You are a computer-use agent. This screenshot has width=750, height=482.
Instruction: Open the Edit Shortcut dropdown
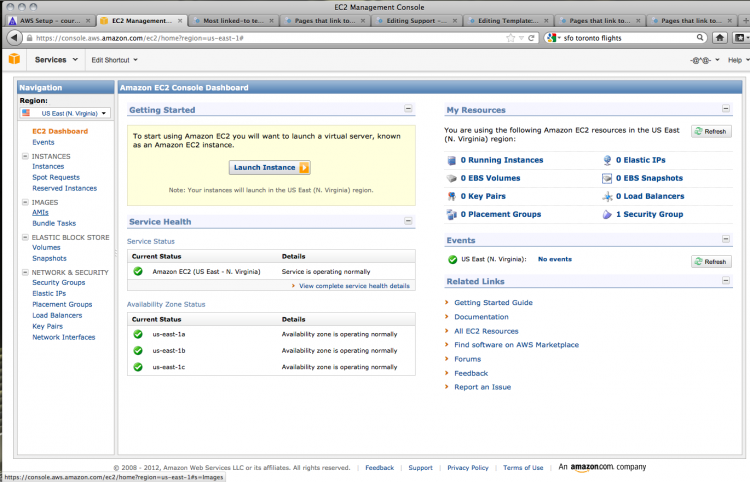pos(114,60)
